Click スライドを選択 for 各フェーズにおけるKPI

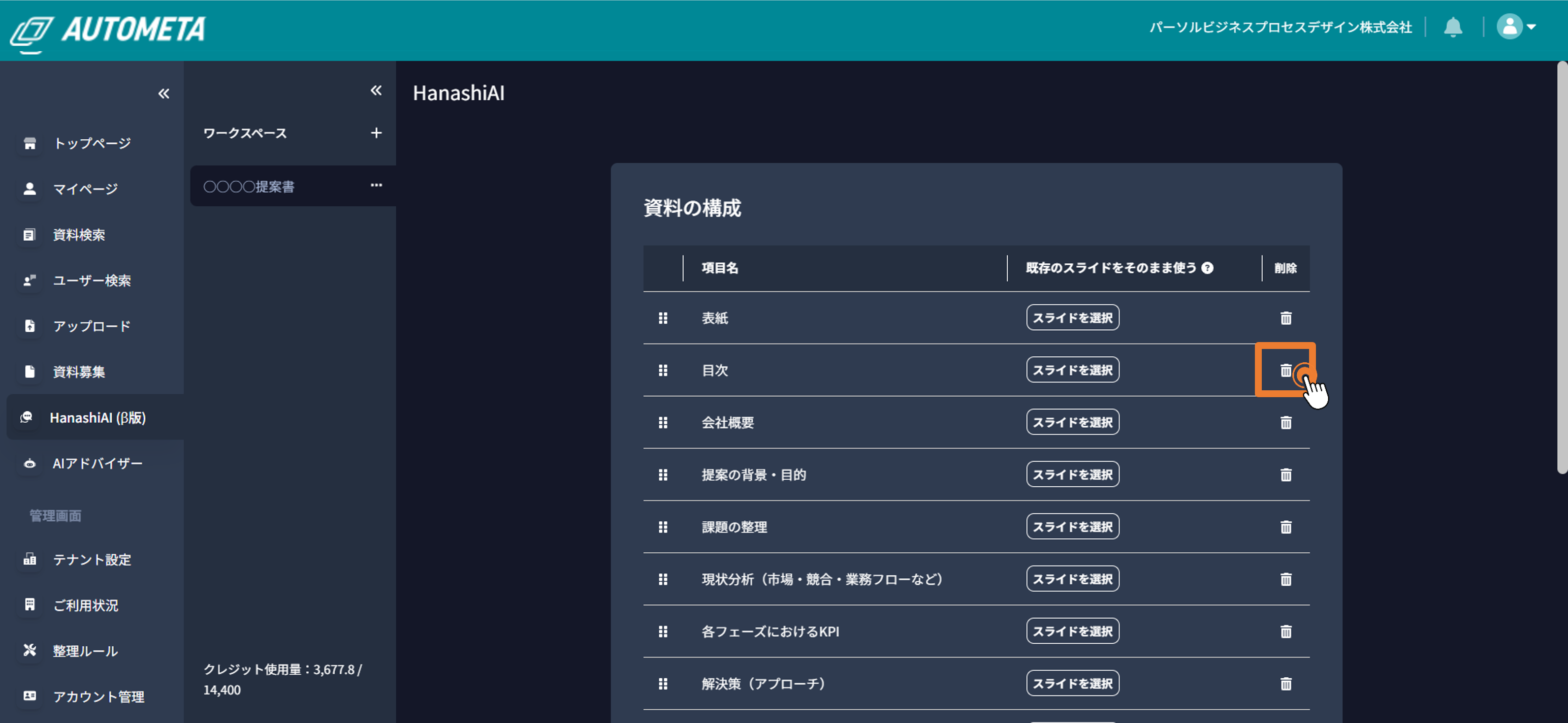[1073, 632]
